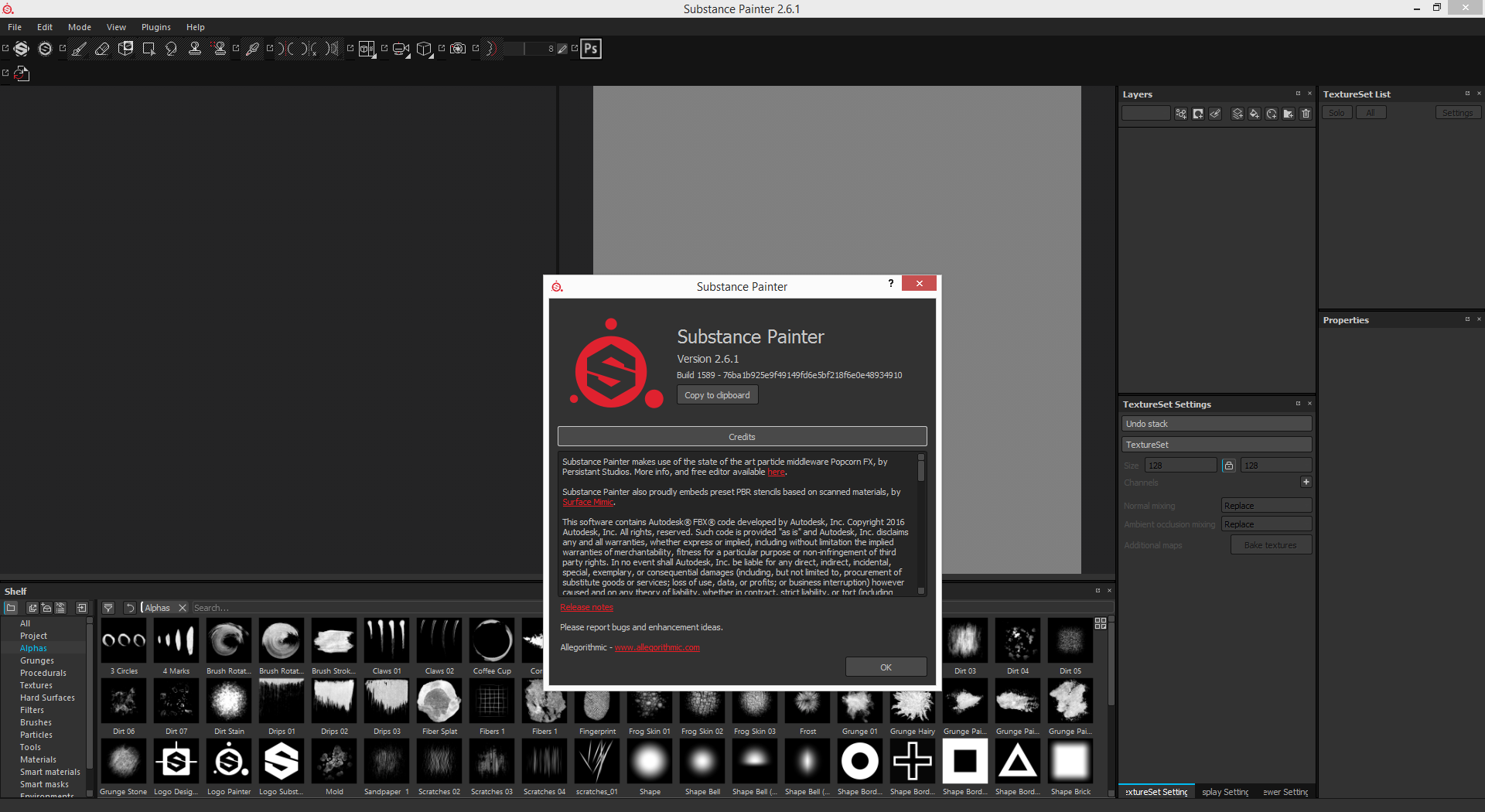Screen dimensions: 1485x812
Task: Open the File menu
Action: pos(15,27)
